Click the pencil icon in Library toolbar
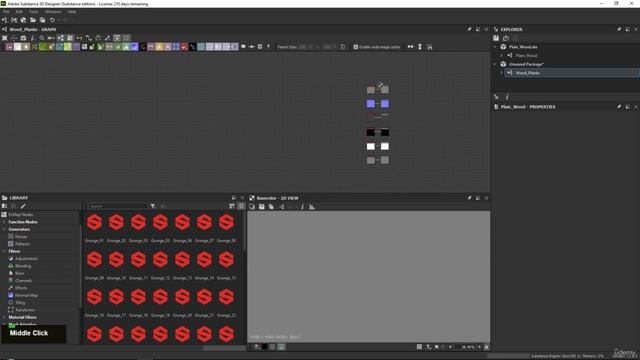Screen dimensions: 640x360 pyautogui.click(x=23, y=206)
